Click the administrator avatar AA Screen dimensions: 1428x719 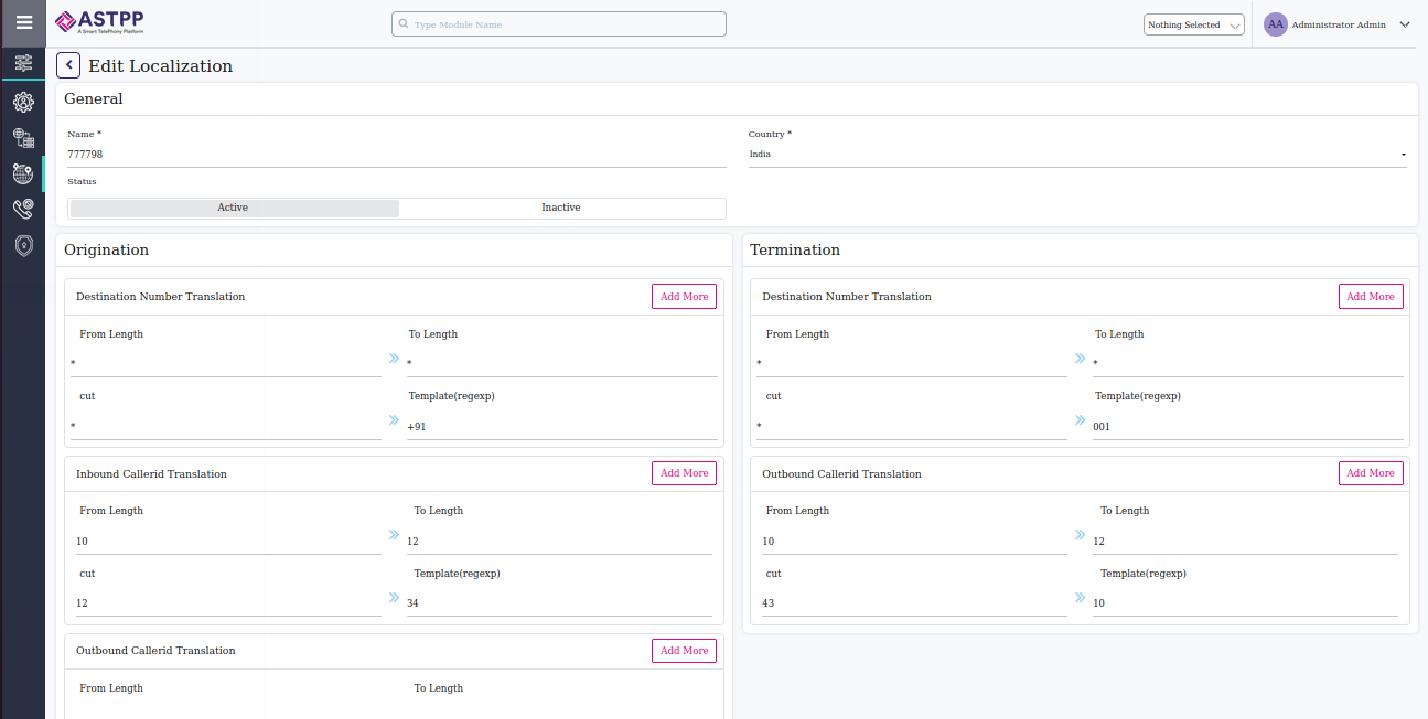point(1275,24)
